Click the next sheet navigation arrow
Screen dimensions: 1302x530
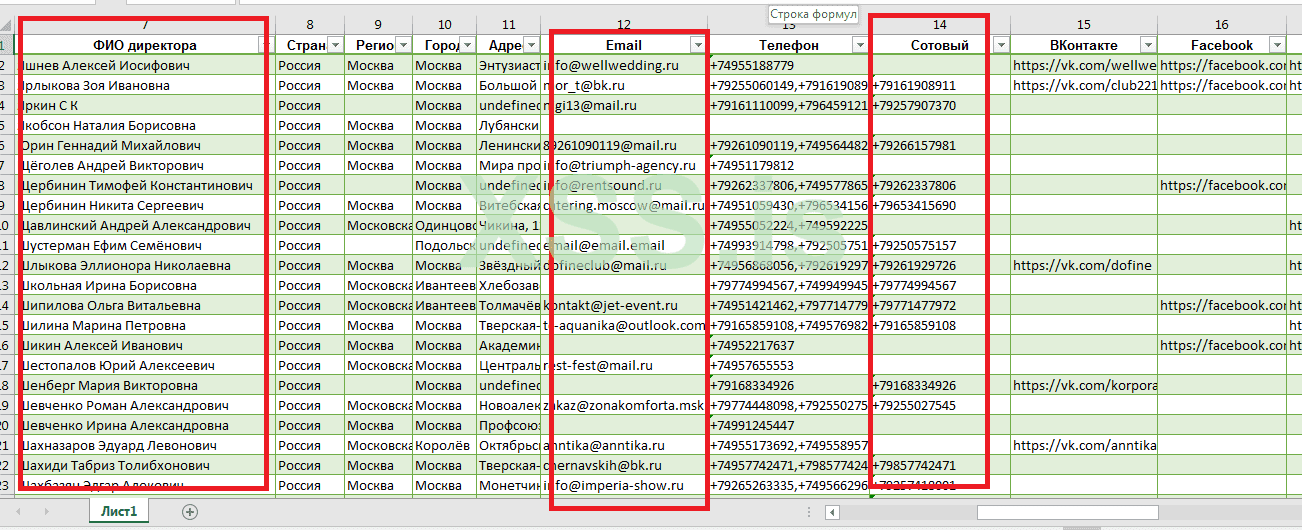pos(46,511)
